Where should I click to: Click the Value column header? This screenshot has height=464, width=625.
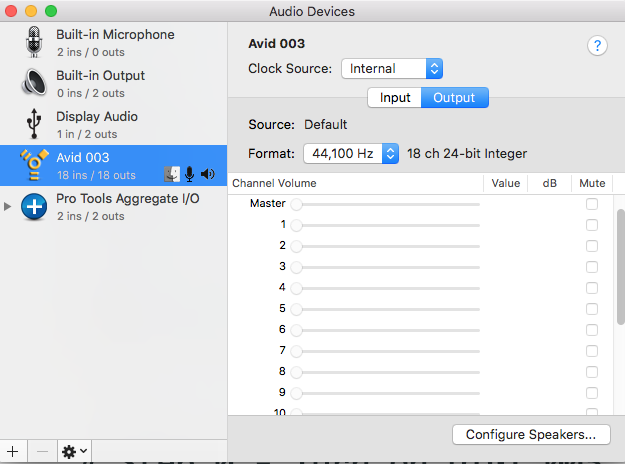(x=505, y=183)
